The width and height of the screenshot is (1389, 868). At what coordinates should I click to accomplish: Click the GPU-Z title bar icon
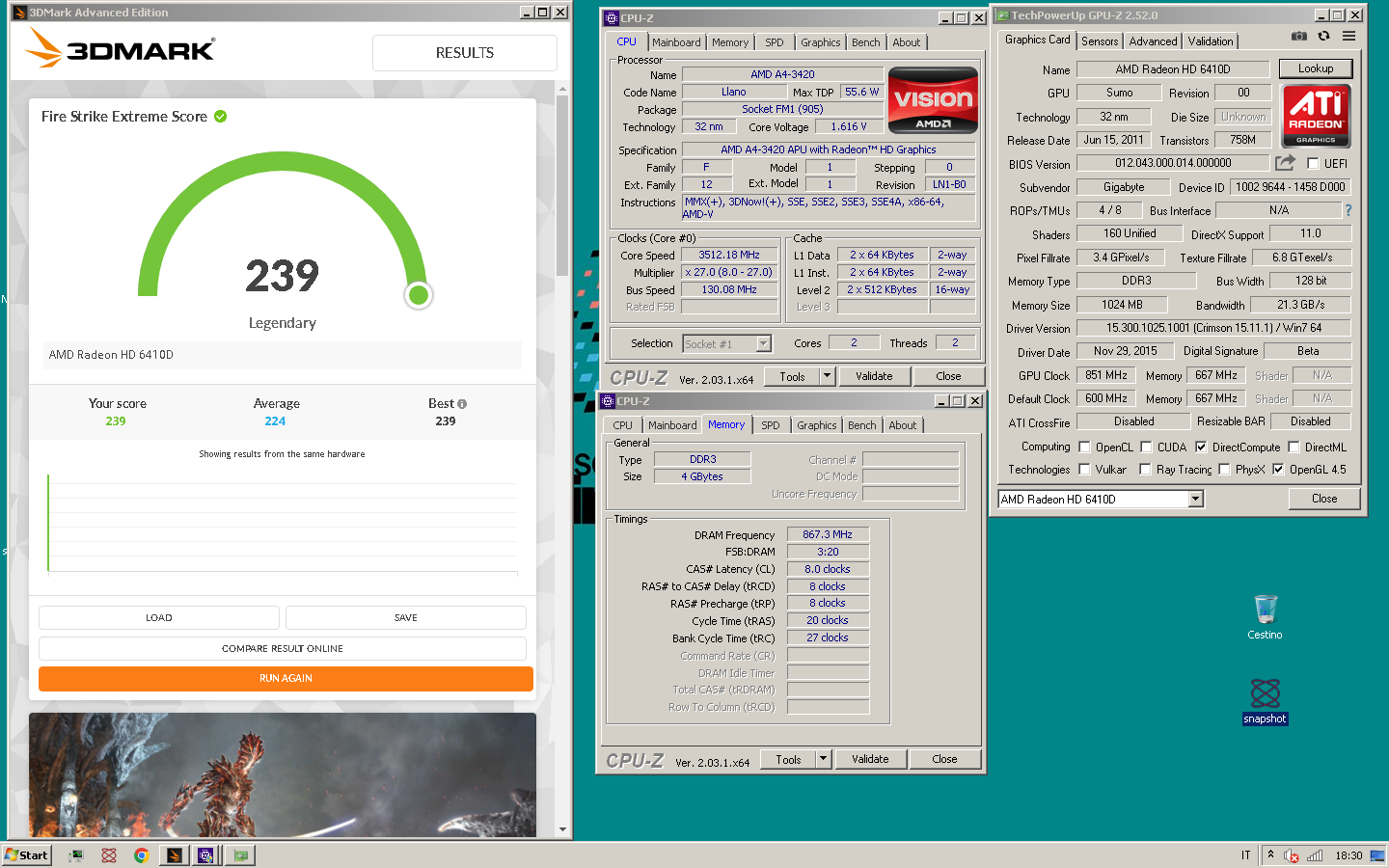[x=1002, y=15]
